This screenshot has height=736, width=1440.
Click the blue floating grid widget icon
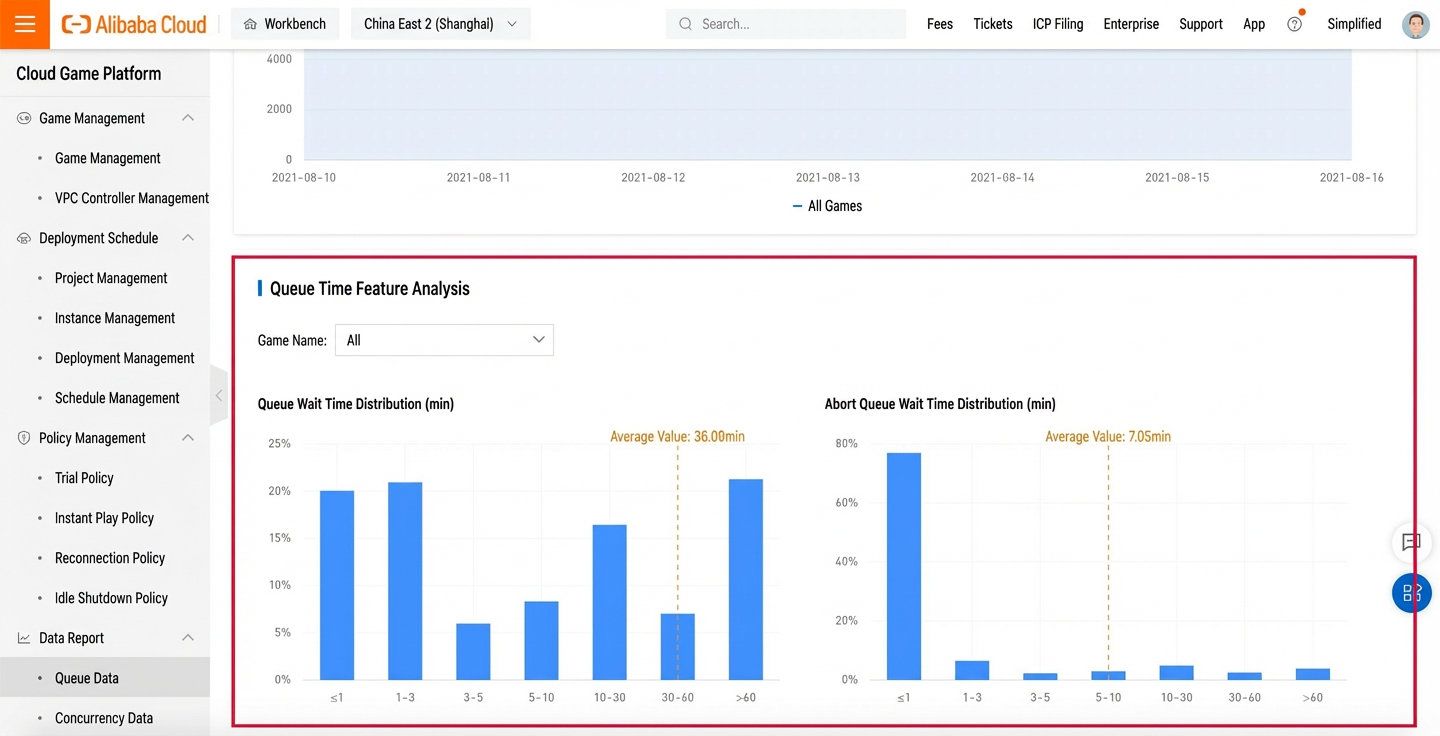[1411, 593]
